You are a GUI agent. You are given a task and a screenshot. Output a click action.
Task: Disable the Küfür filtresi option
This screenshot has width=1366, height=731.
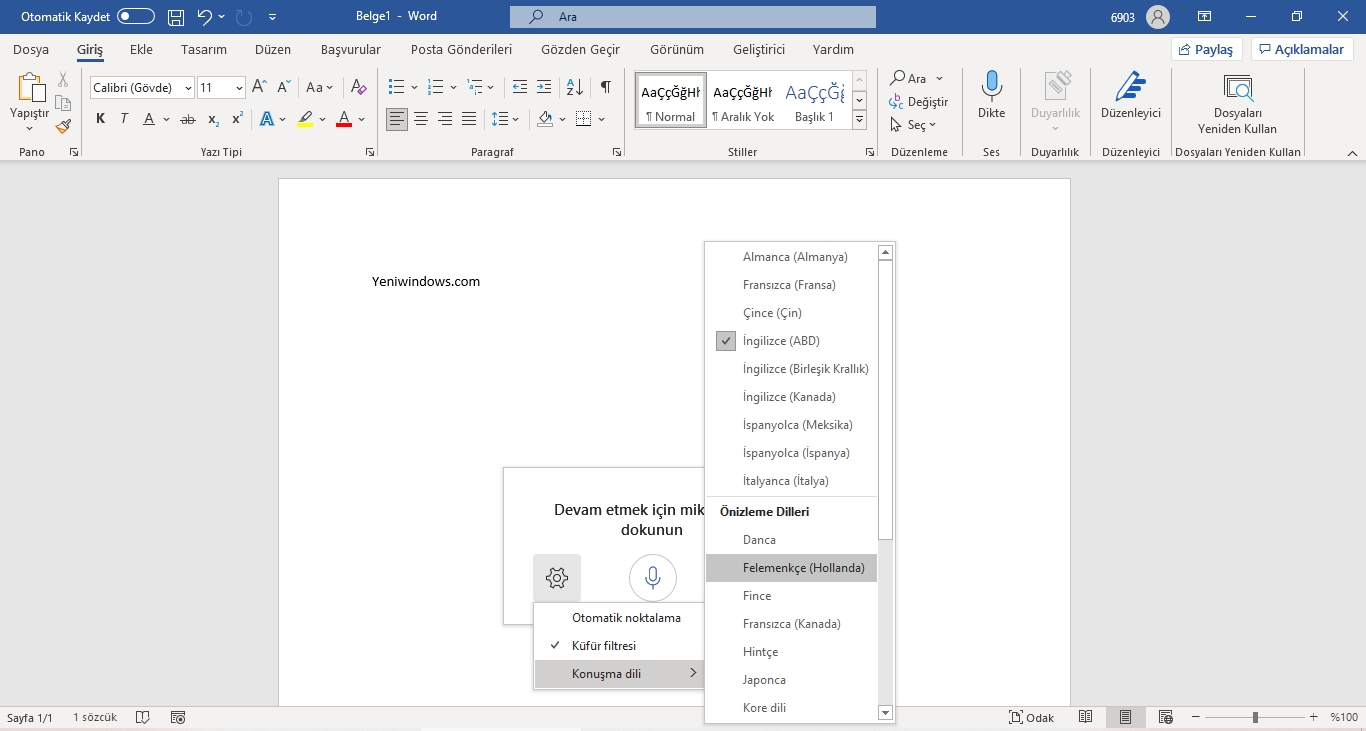click(605, 645)
